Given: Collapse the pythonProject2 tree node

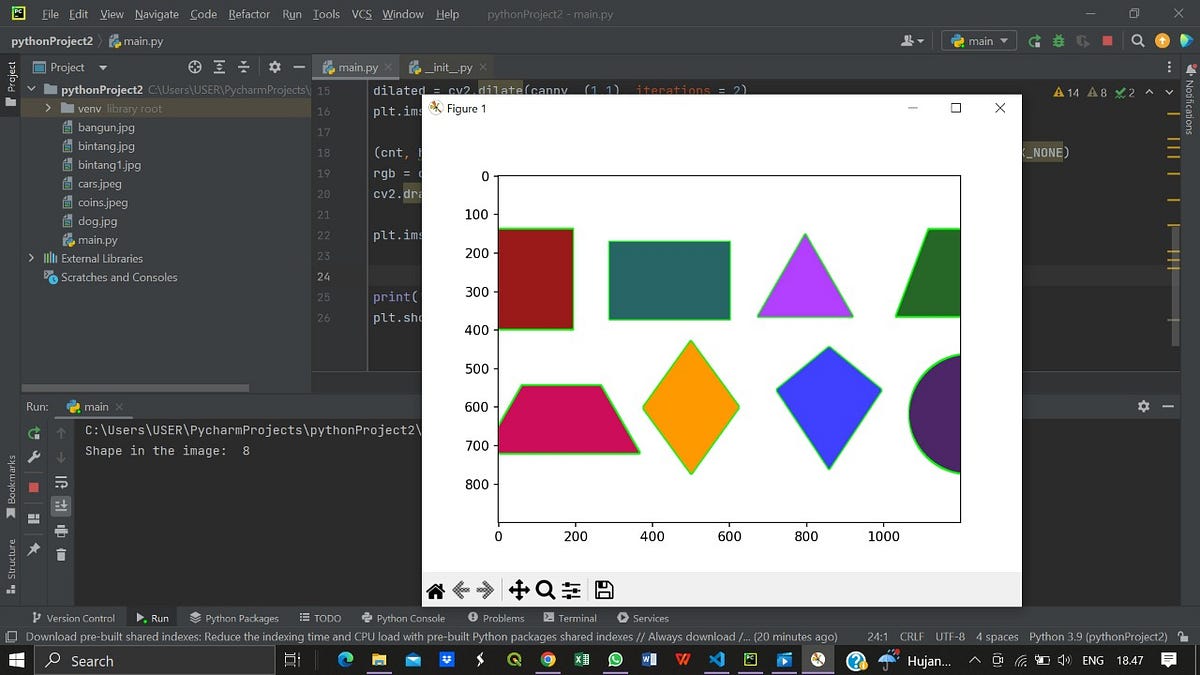Looking at the screenshot, I should 31,89.
